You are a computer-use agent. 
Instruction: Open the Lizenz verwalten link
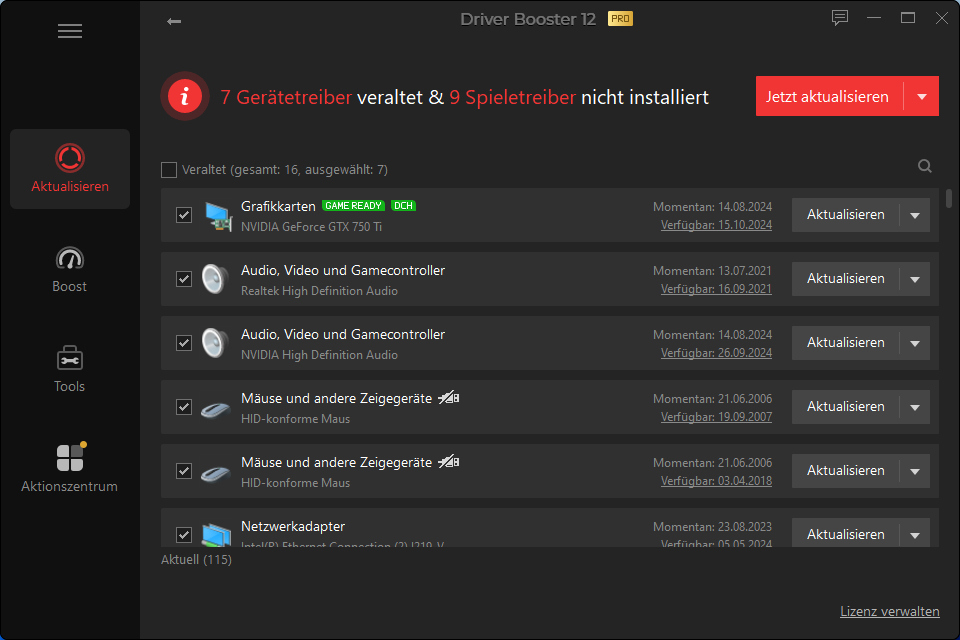890,611
